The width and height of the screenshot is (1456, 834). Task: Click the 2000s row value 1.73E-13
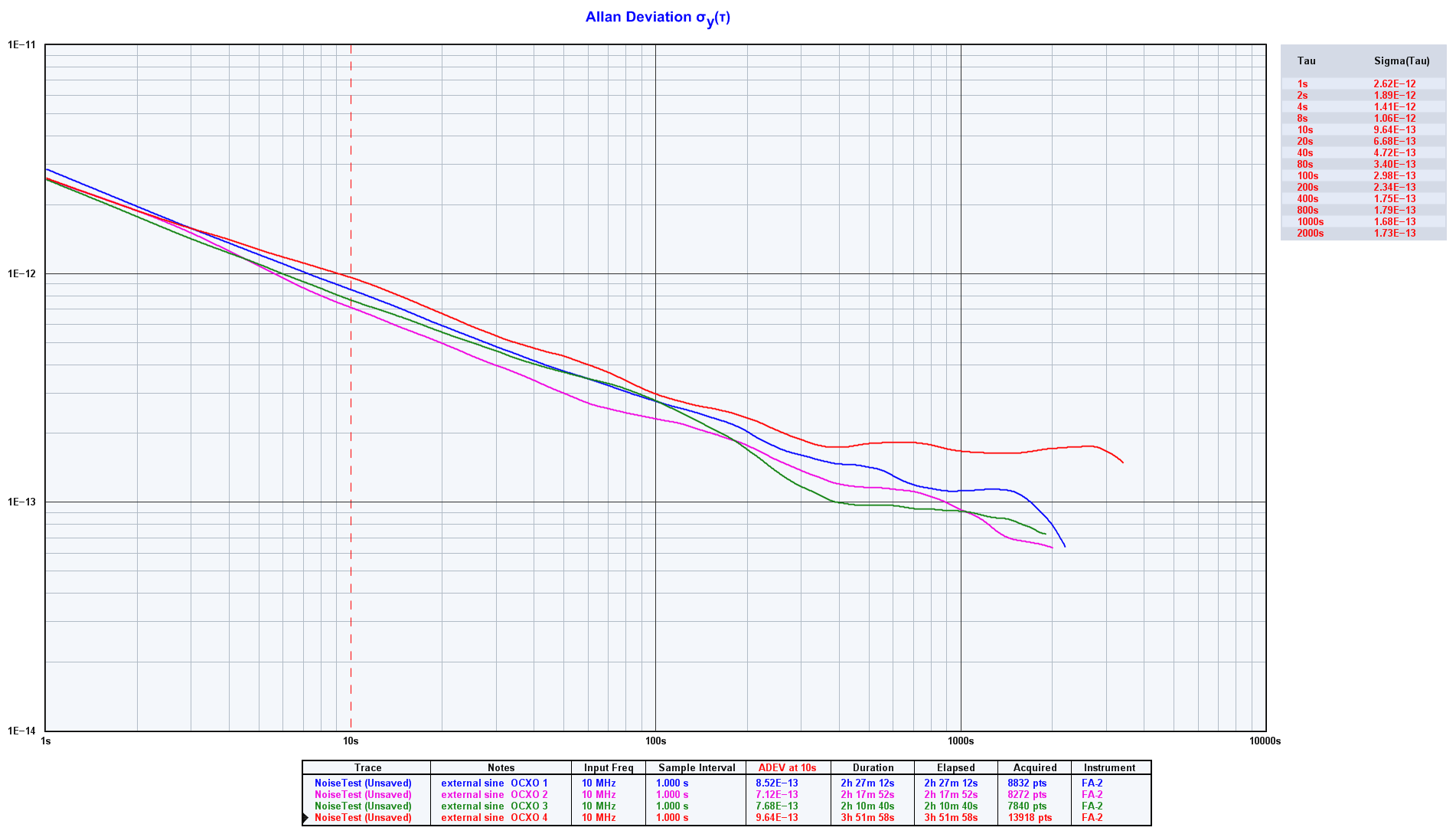tap(1395, 234)
